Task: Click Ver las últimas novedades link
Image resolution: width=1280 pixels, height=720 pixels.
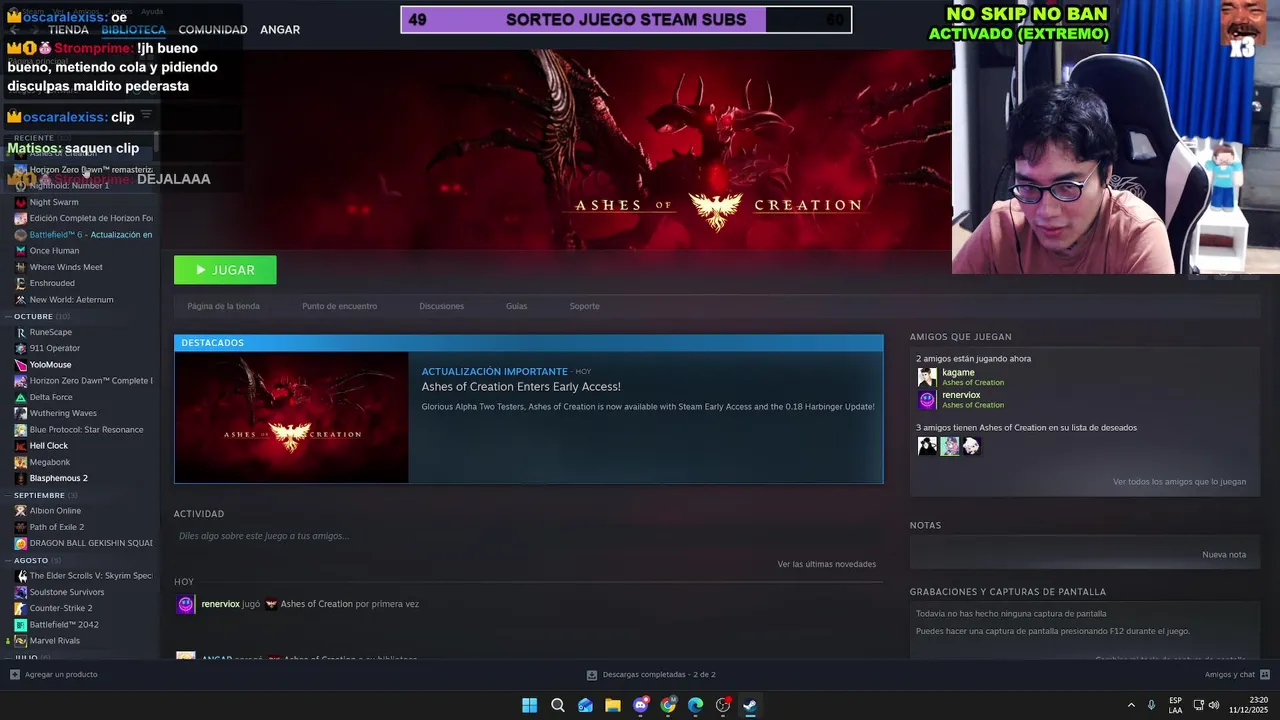Action: click(x=827, y=564)
